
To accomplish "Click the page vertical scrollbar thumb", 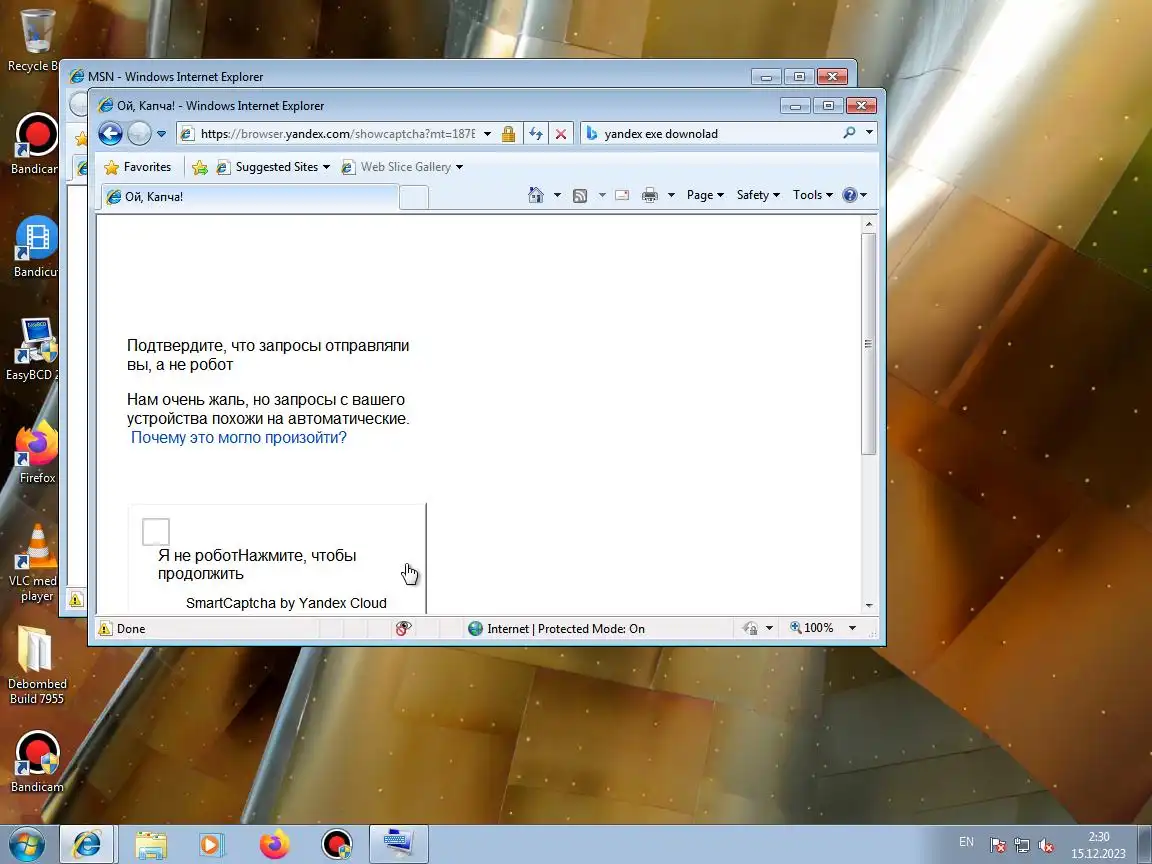I will [868, 344].
